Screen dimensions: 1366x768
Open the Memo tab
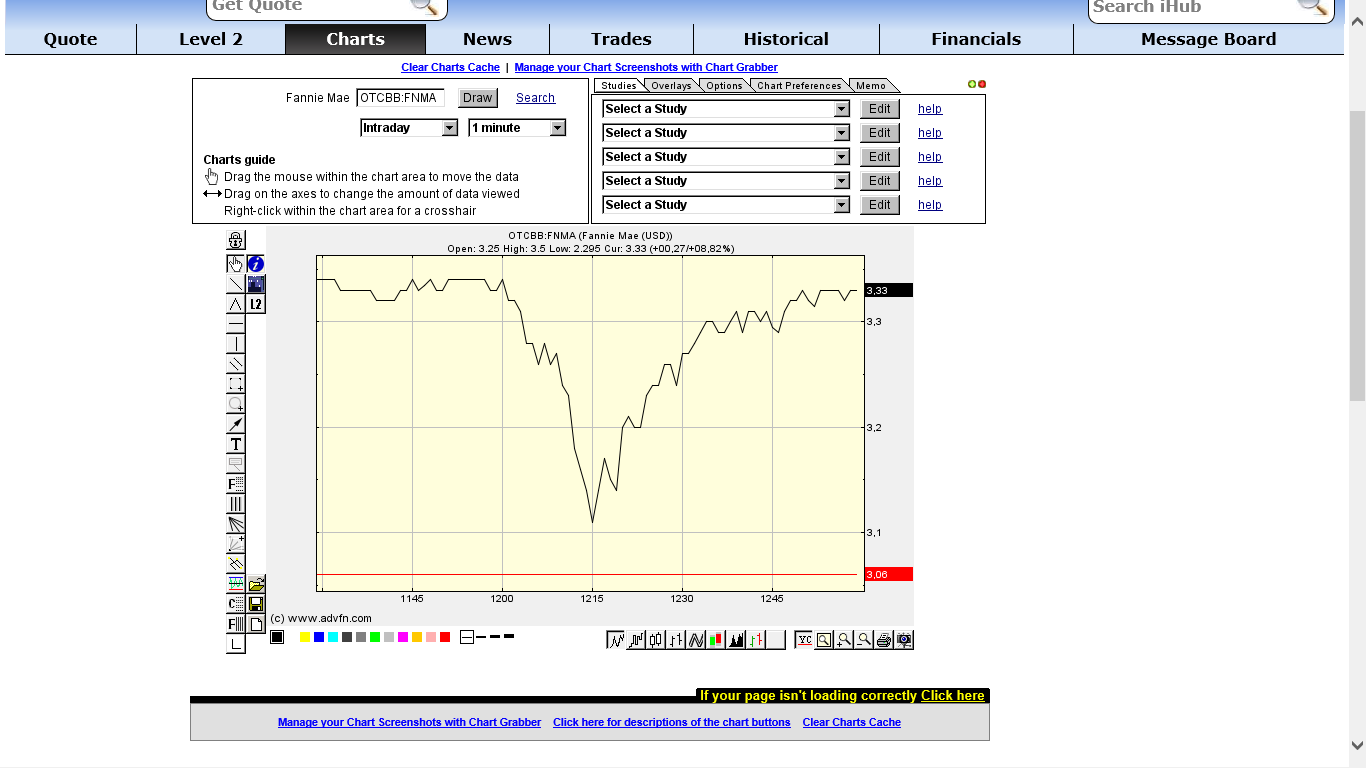click(871, 86)
